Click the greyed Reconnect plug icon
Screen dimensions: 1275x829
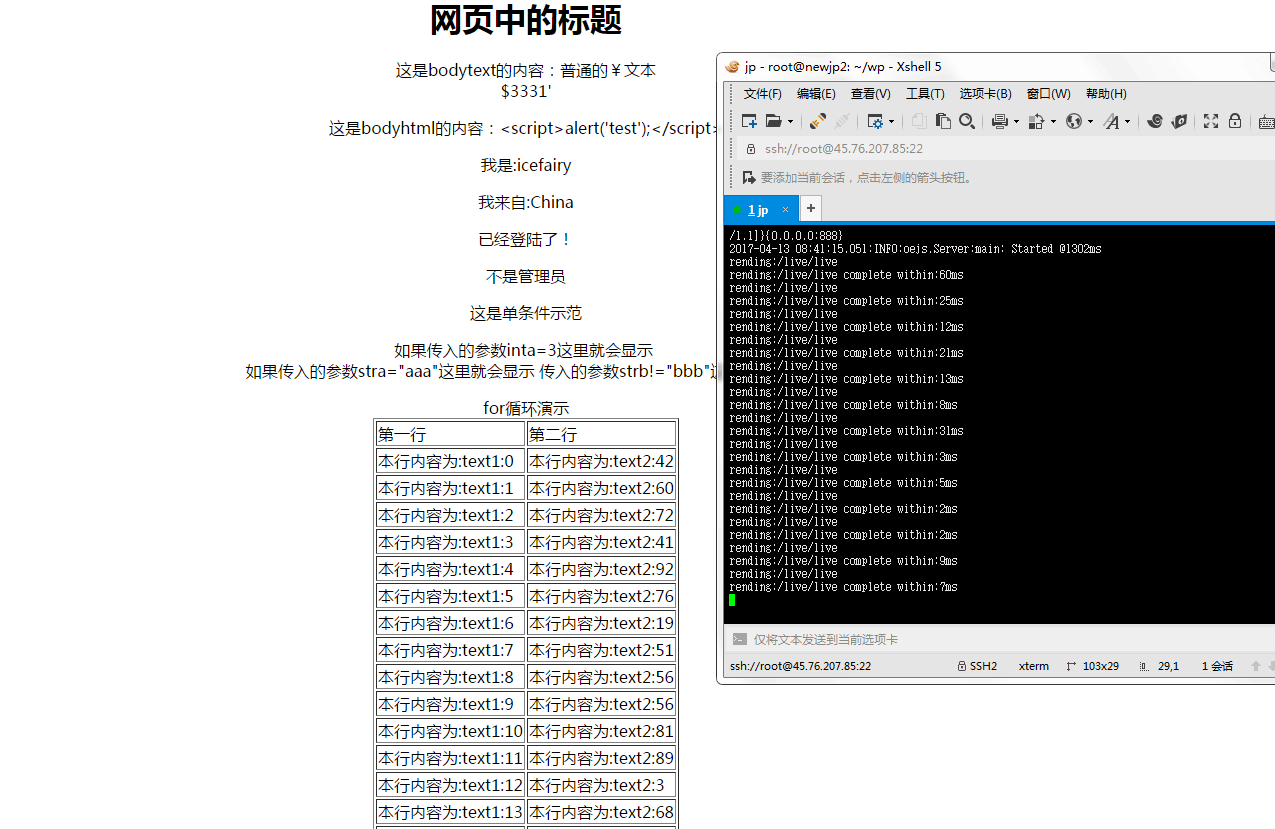pos(842,121)
